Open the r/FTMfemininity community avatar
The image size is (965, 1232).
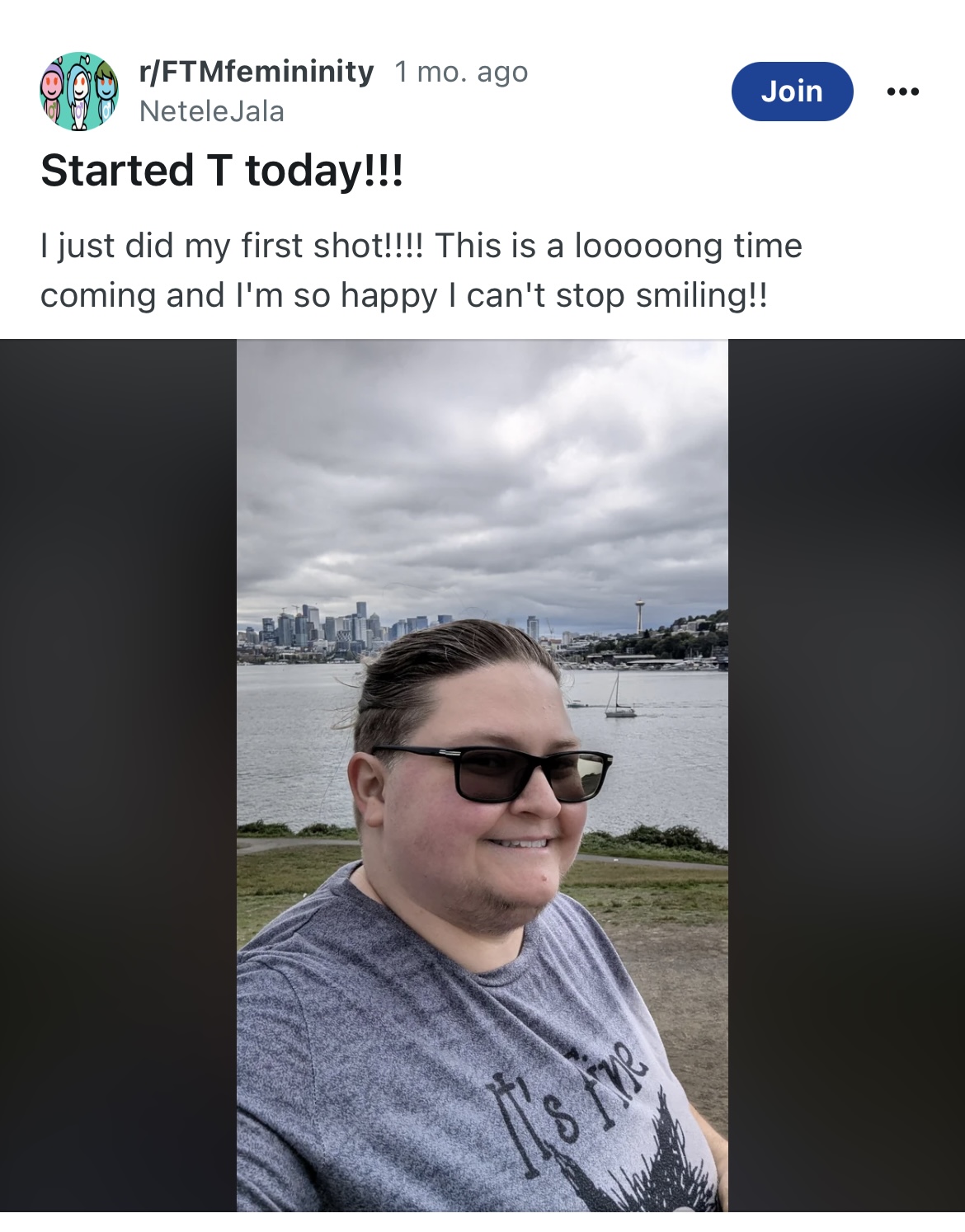(x=79, y=91)
